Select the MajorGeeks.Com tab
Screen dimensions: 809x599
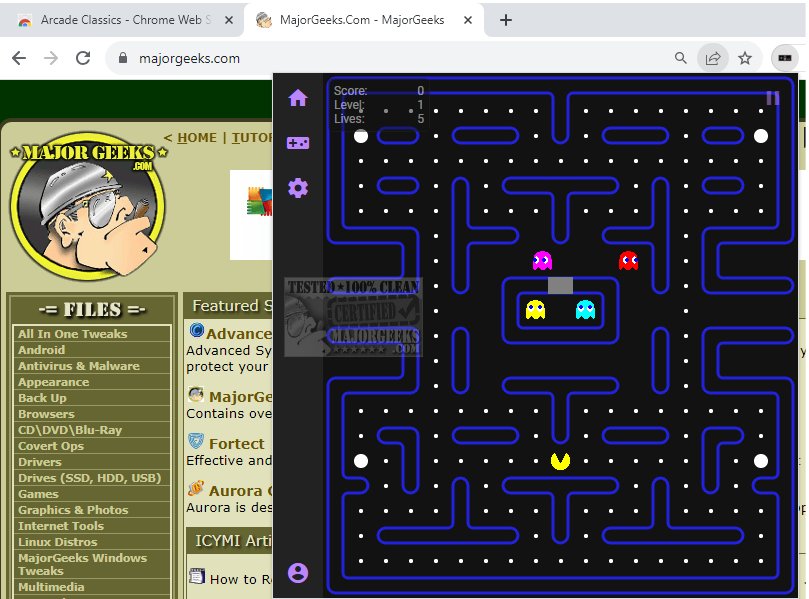[x=363, y=20]
